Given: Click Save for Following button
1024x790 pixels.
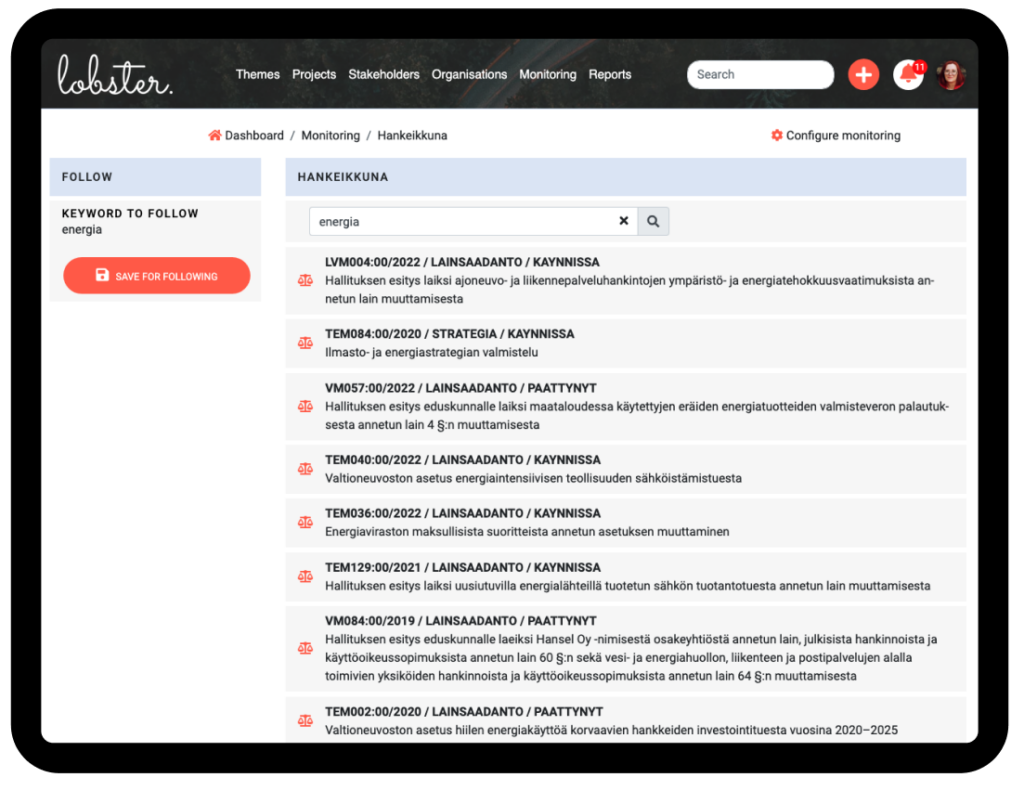Looking at the screenshot, I should pyautogui.click(x=157, y=276).
